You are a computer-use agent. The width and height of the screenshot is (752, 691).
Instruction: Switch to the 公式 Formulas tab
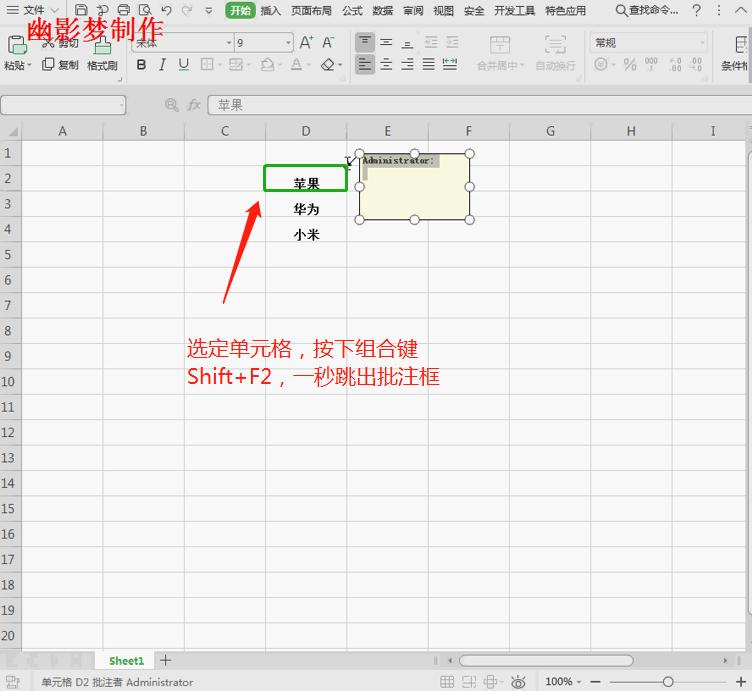click(352, 11)
